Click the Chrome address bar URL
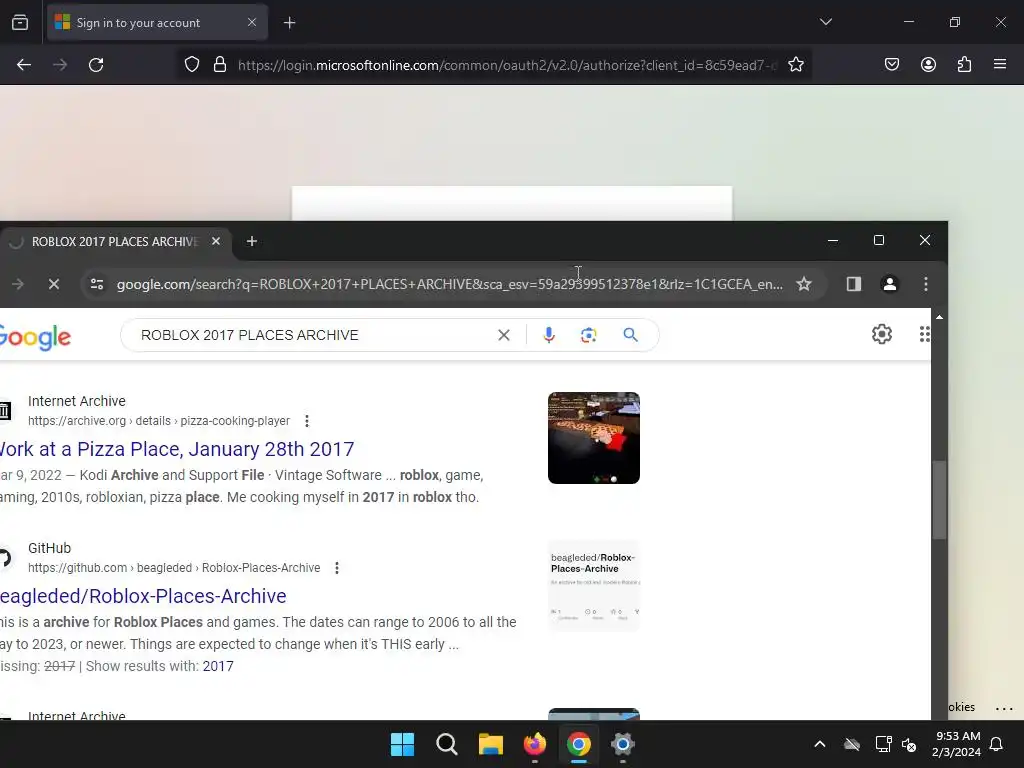This screenshot has height=768, width=1024. coord(449,284)
